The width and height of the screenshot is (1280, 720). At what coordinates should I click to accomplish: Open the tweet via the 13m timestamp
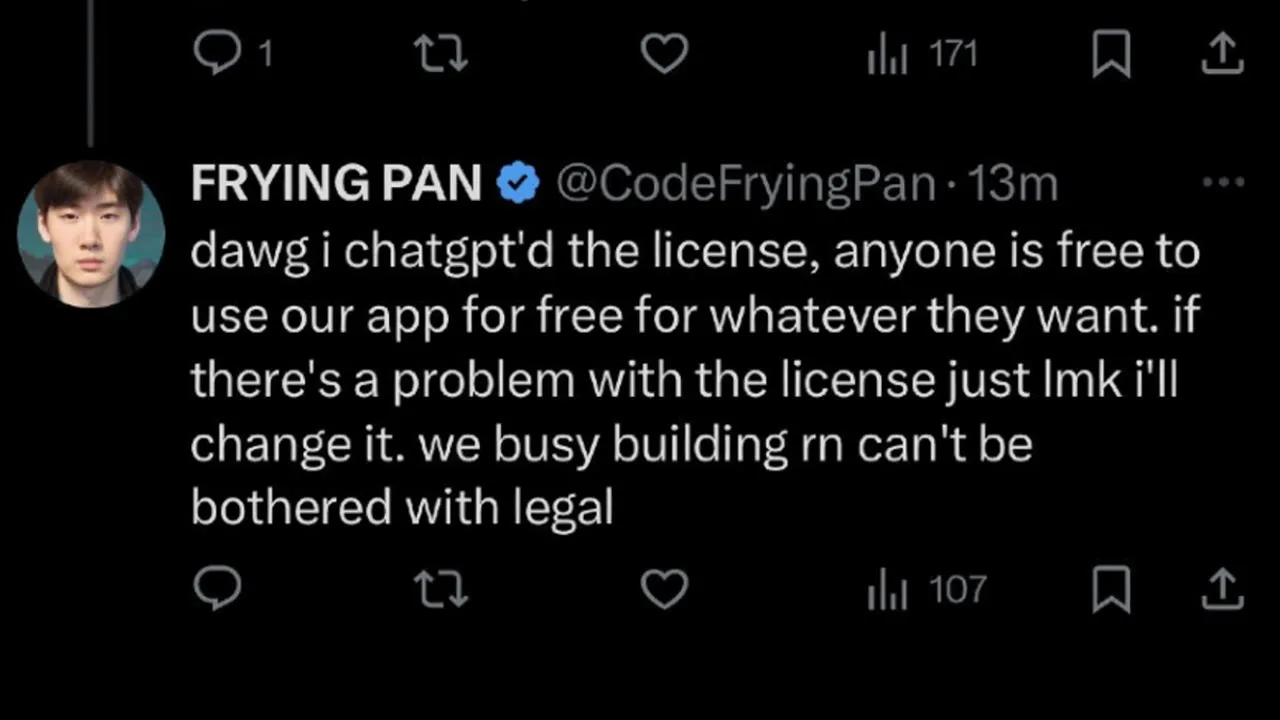(1015, 184)
